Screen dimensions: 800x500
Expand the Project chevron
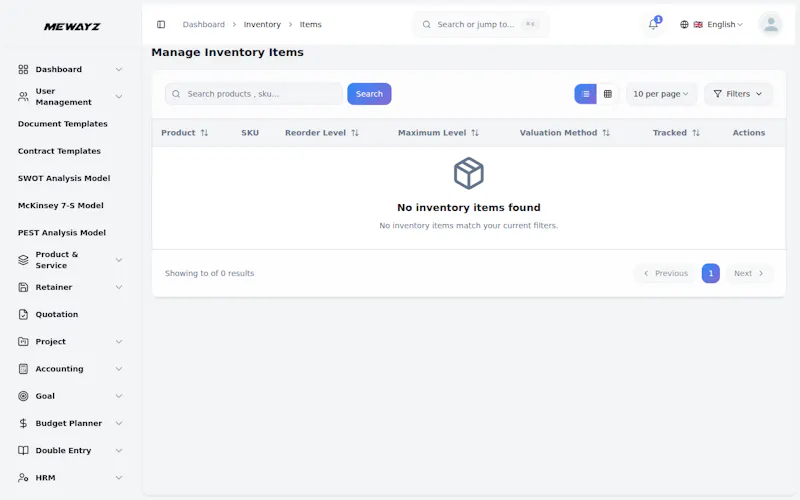click(x=118, y=341)
